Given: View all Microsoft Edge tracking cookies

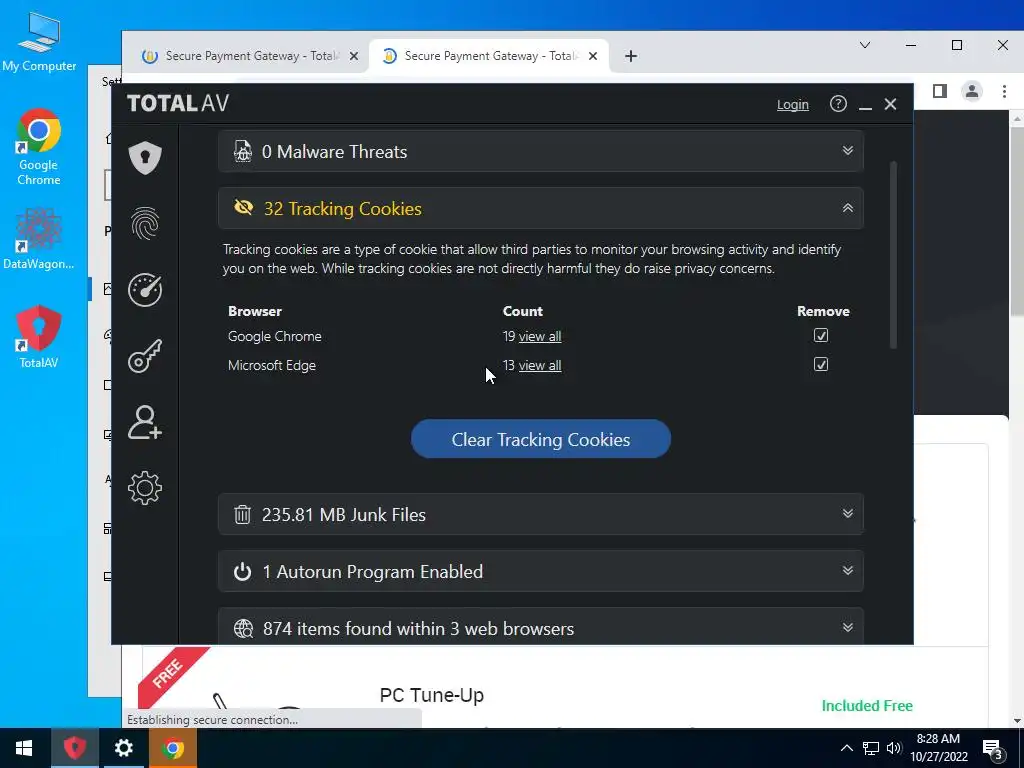Looking at the screenshot, I should tap(540, 365).
